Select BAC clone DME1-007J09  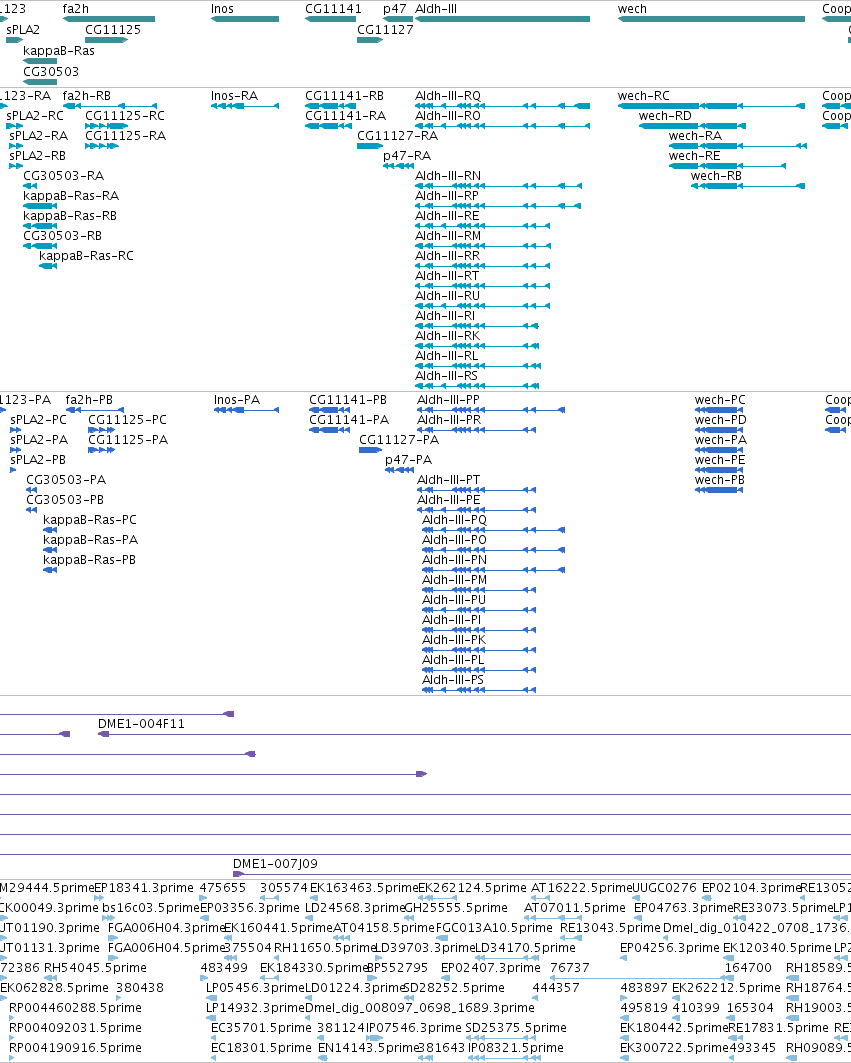coord(275,864)
